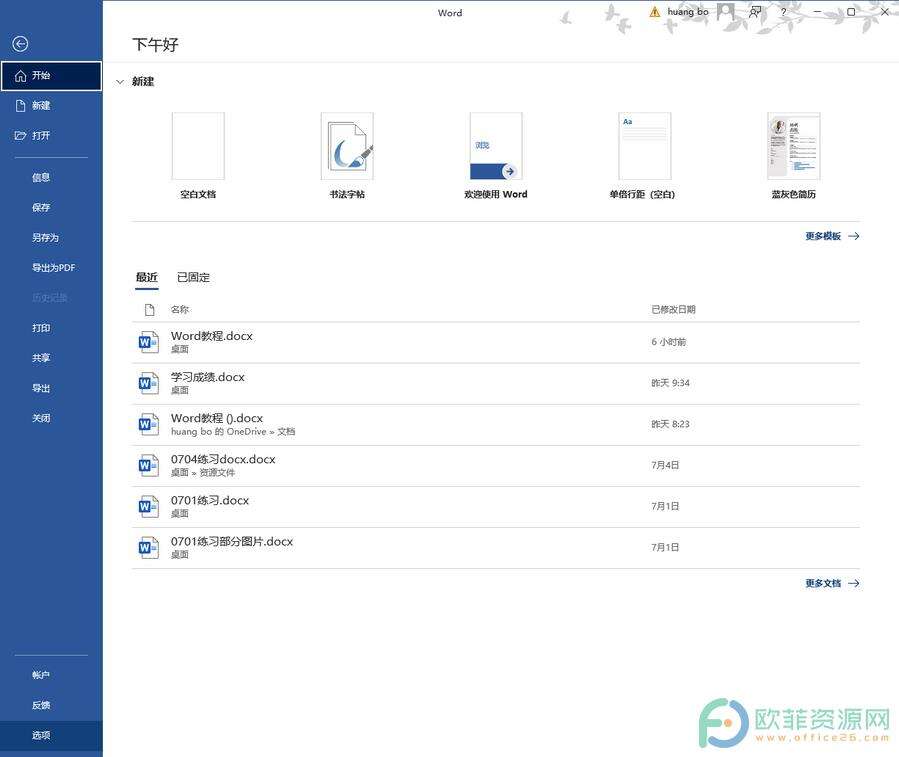899x757 pixels.
Task: Click the feedback person icon in title bar
Action: 756,11
